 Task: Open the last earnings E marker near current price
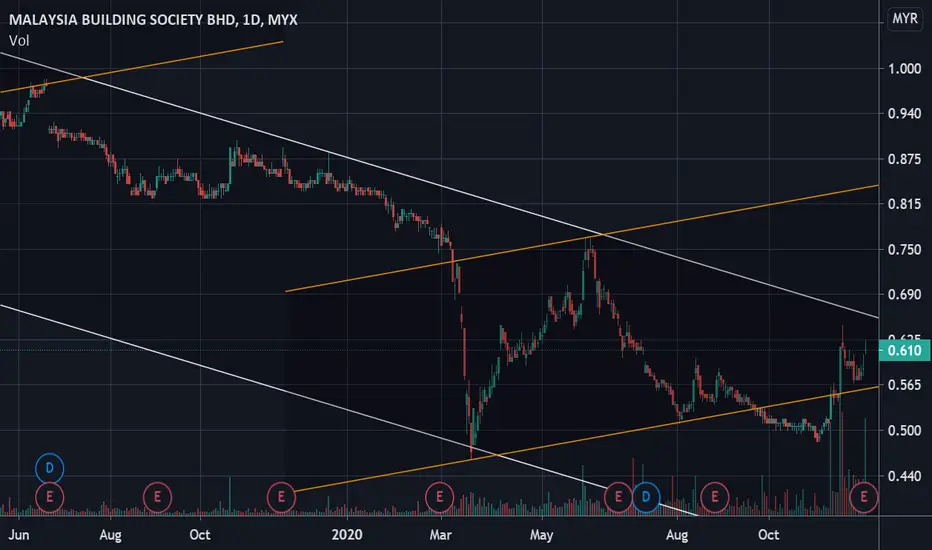point(864,496)
